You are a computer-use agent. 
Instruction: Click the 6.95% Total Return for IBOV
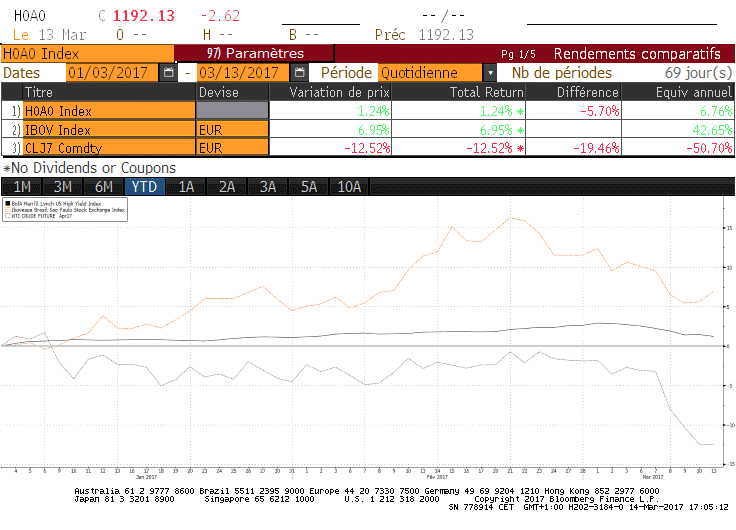[496, 130]
